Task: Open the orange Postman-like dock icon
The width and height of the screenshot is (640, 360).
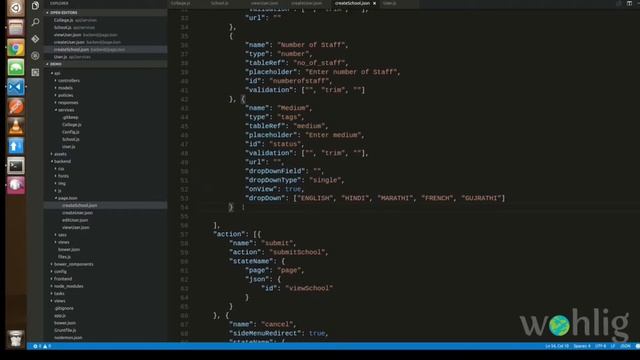Action: coord(16,107)
